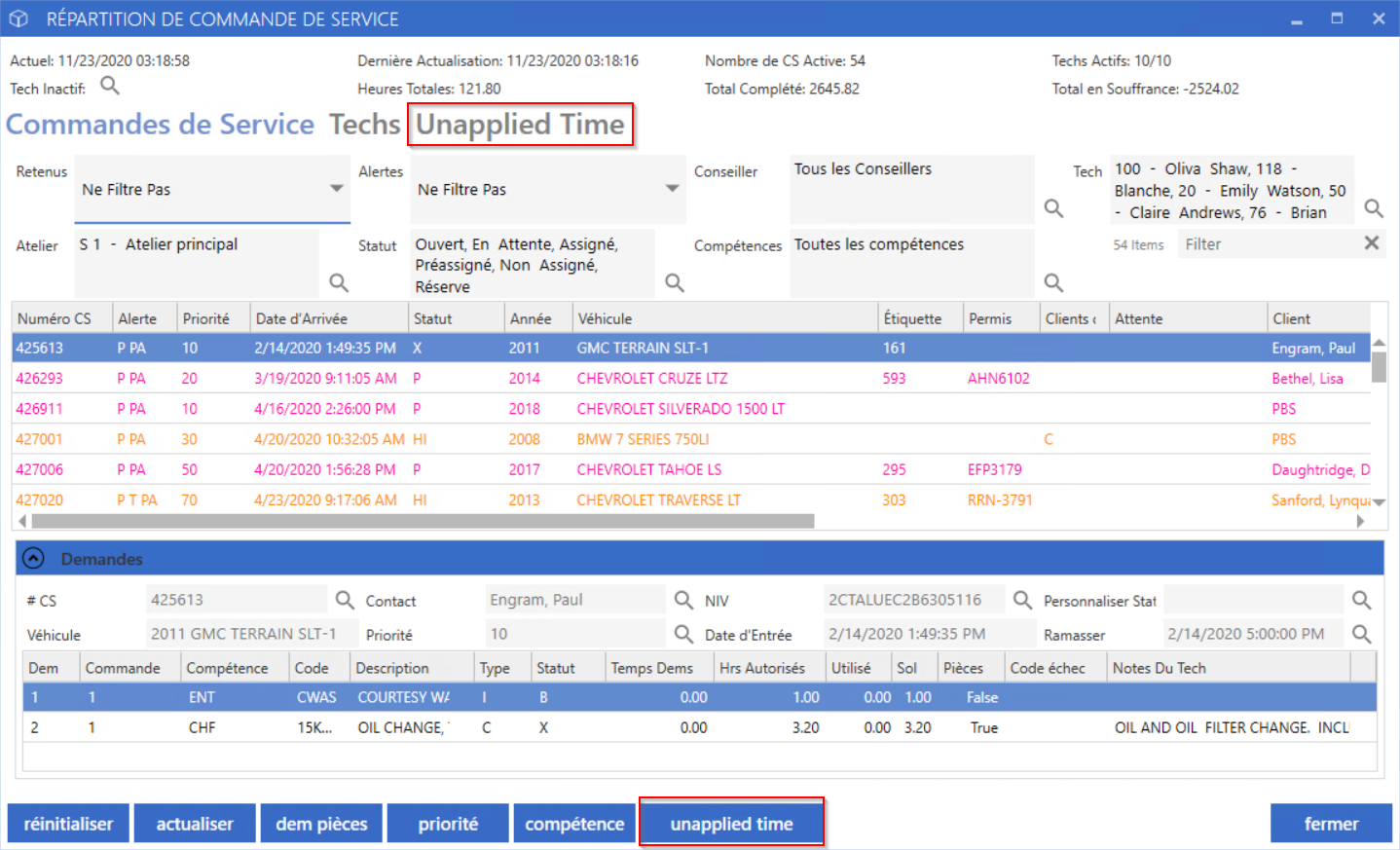
Task: Click the compétence button
Action: point(574,824)
